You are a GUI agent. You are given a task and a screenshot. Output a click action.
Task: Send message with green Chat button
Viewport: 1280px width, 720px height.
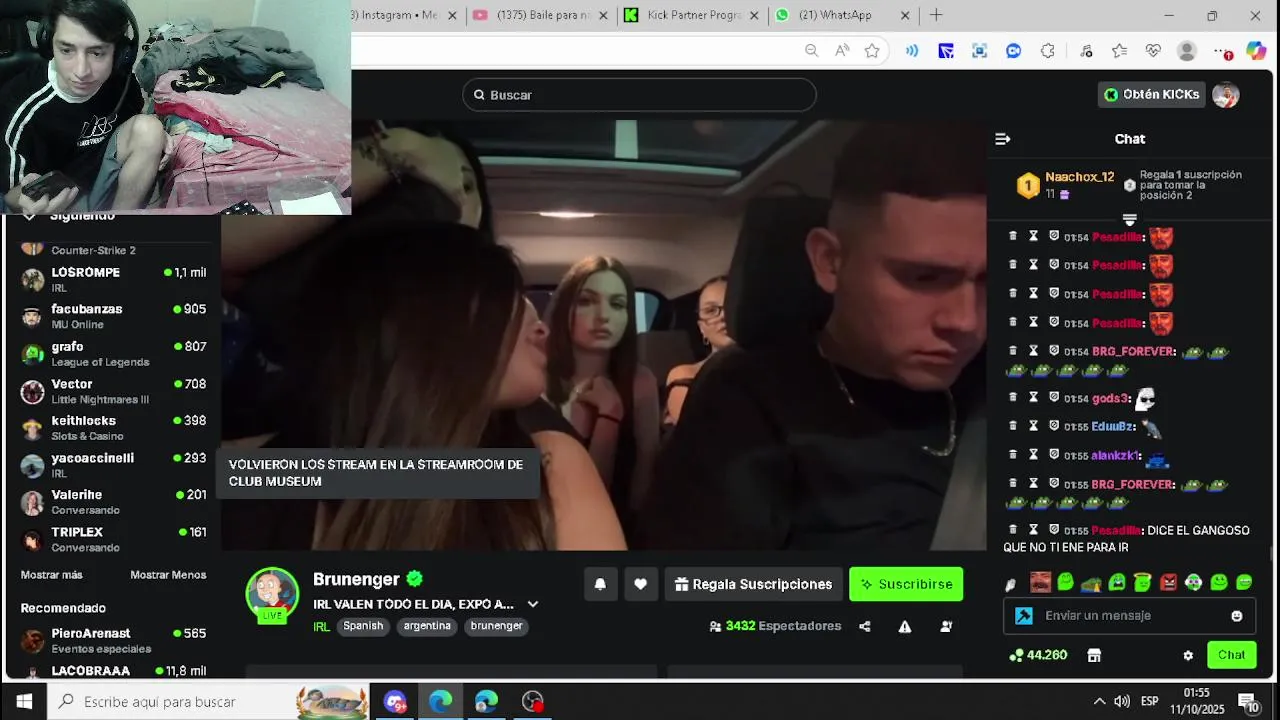1231,655
